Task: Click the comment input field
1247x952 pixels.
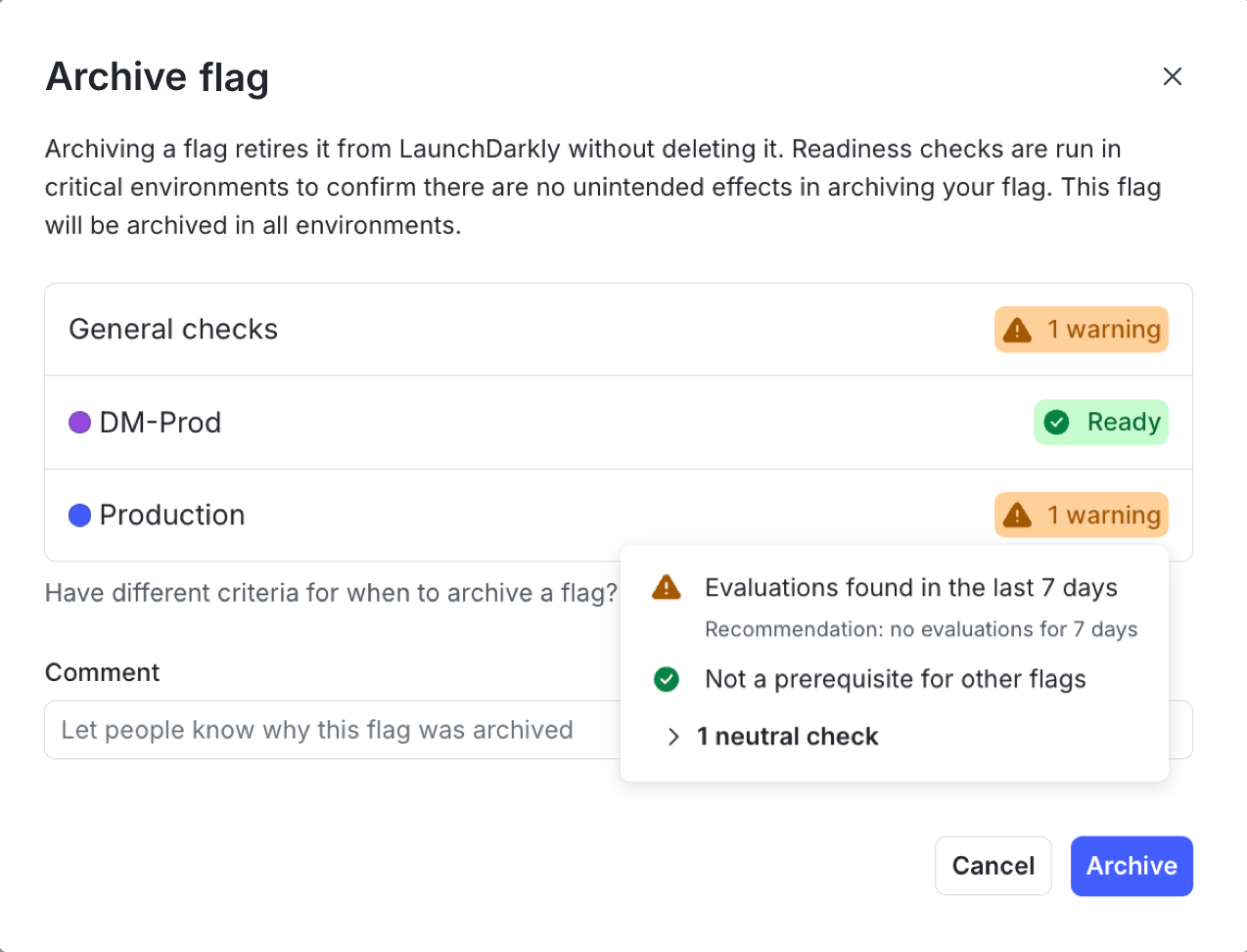Action: (294, 730)
